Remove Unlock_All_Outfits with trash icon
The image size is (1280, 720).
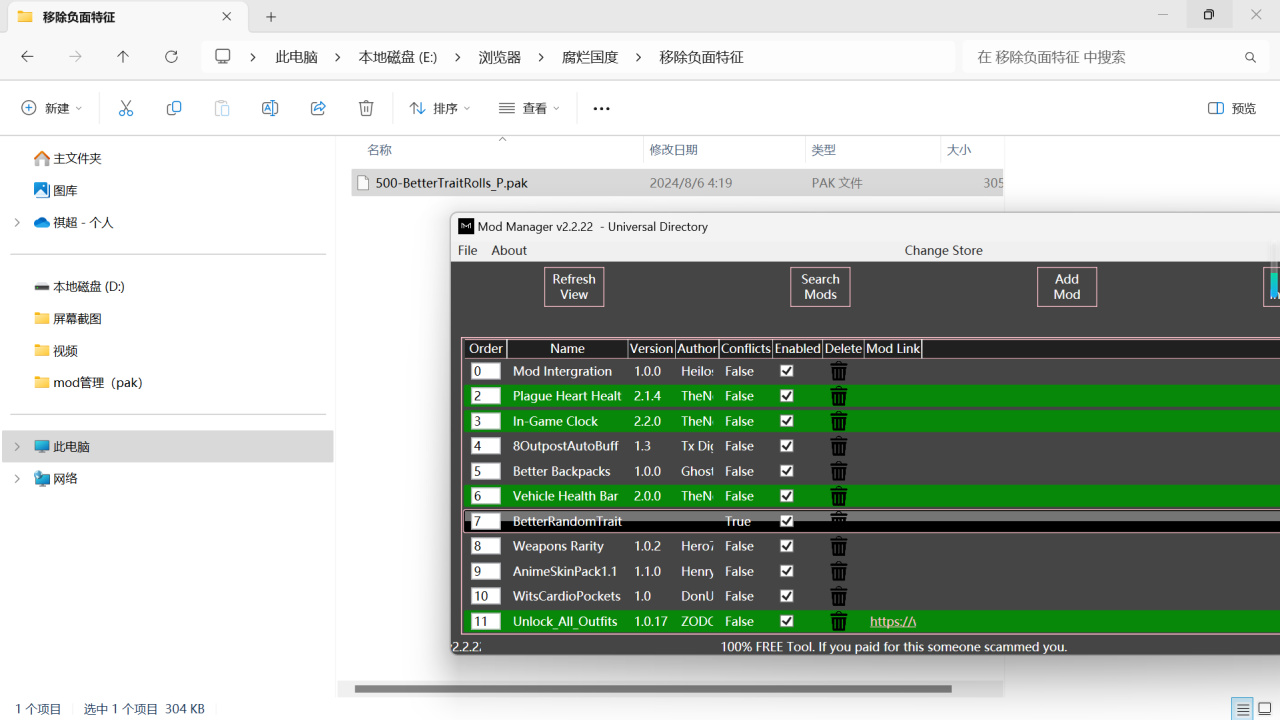839,621
